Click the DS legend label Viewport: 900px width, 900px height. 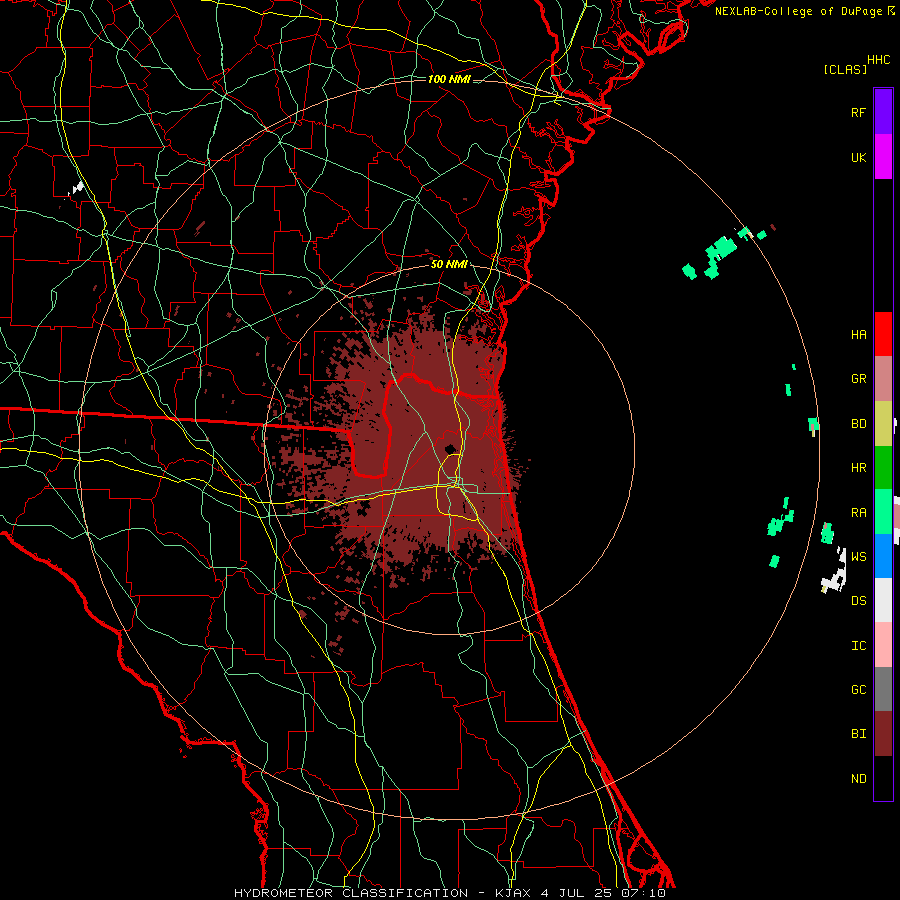858,601
